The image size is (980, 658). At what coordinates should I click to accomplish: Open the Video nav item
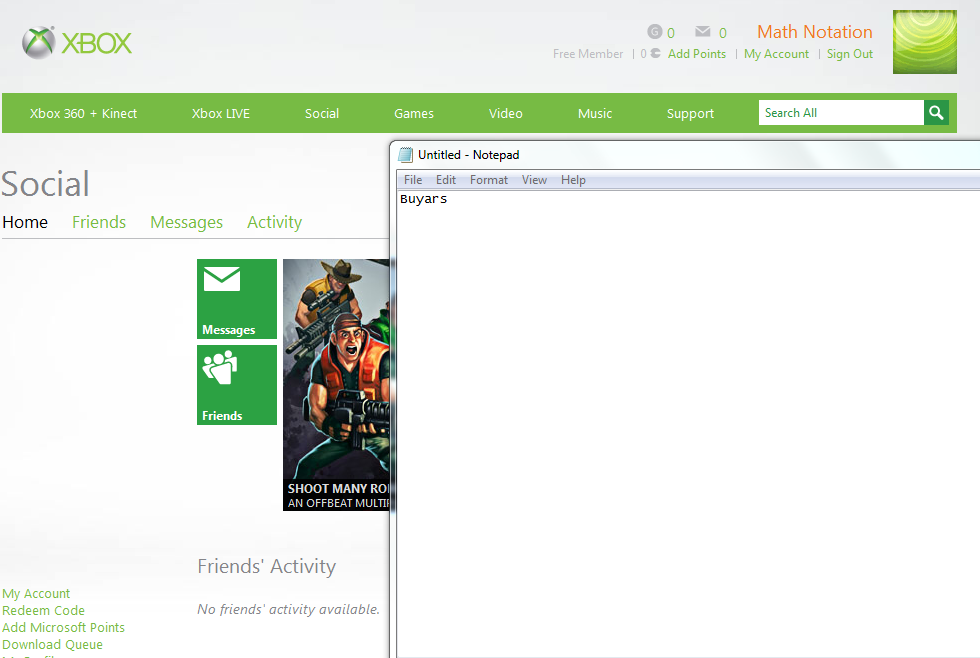pyautogui.click(x=506, y=114)
